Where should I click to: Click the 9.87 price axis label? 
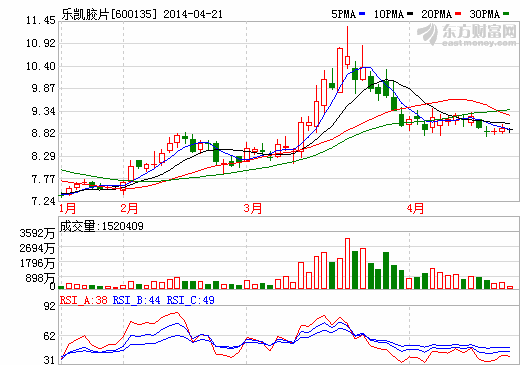pyautogui.click(x=43, y=89)
